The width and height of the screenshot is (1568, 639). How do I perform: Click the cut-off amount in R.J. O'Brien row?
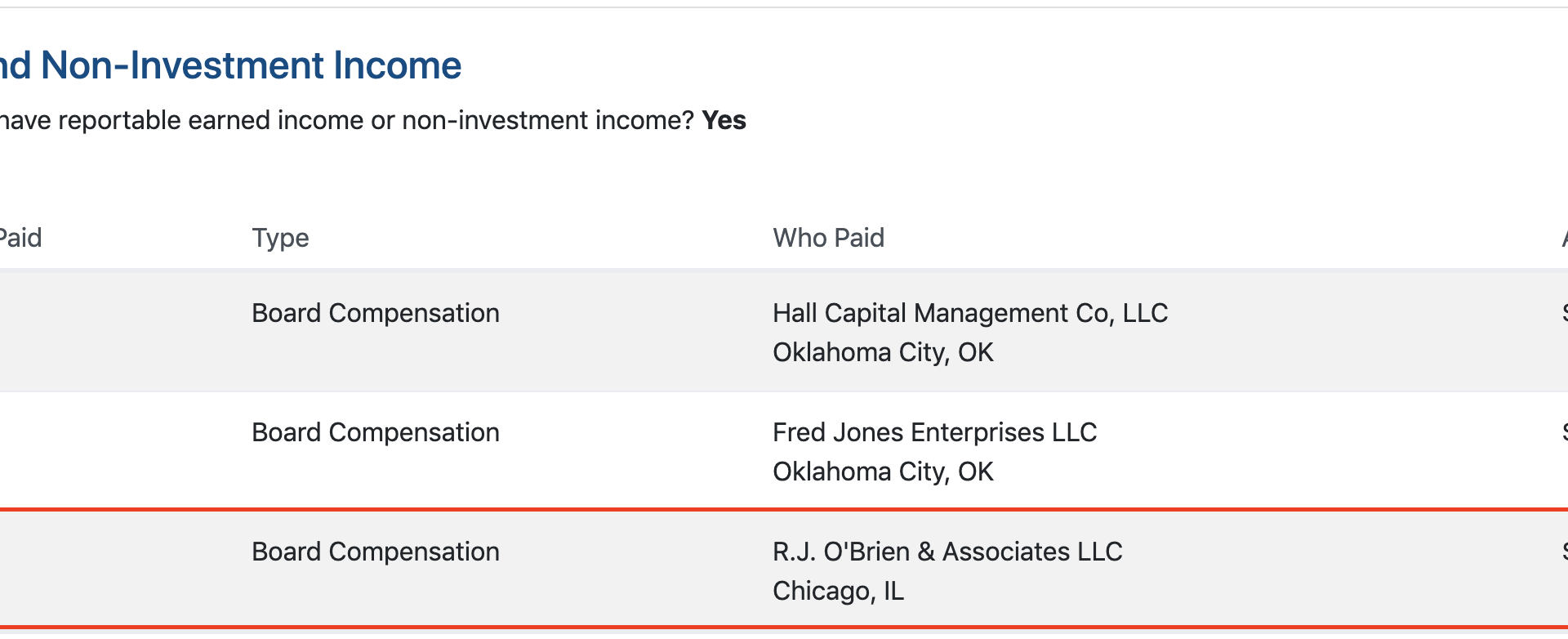1564,552
